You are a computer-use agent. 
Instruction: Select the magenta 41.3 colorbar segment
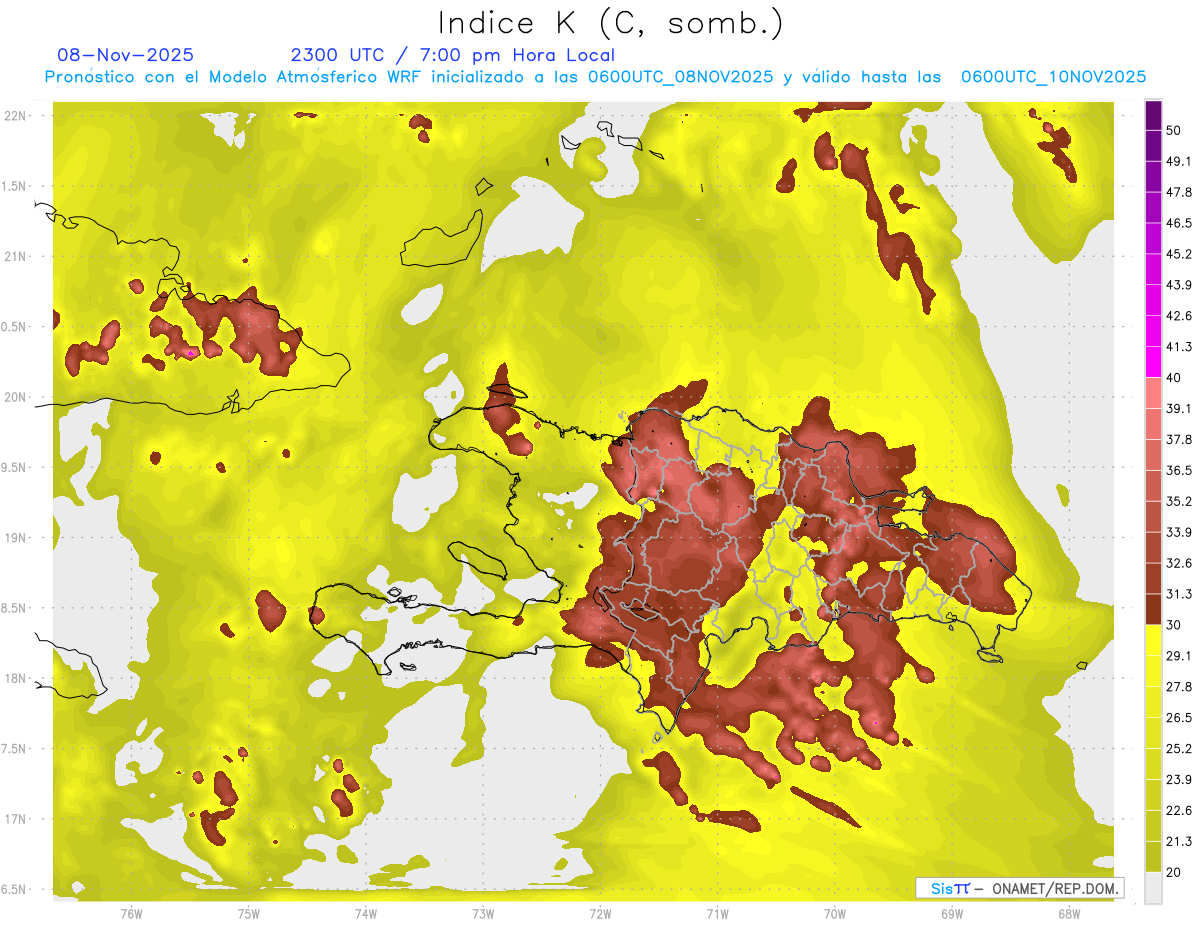tap(1154, 360)
